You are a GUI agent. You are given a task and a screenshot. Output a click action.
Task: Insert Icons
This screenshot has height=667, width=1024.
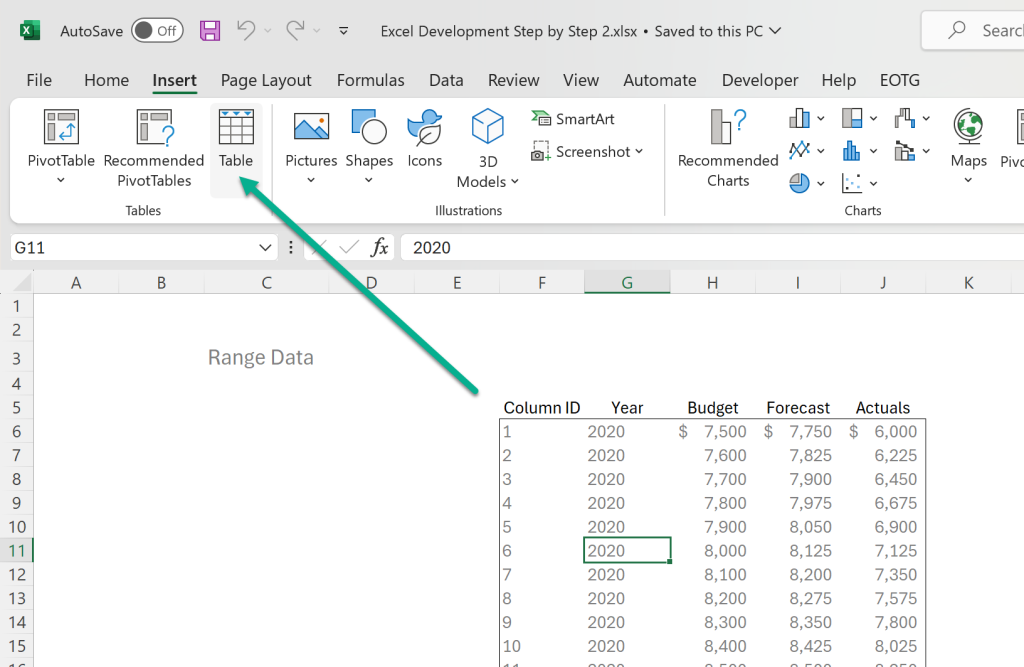(x=424, y=138)
